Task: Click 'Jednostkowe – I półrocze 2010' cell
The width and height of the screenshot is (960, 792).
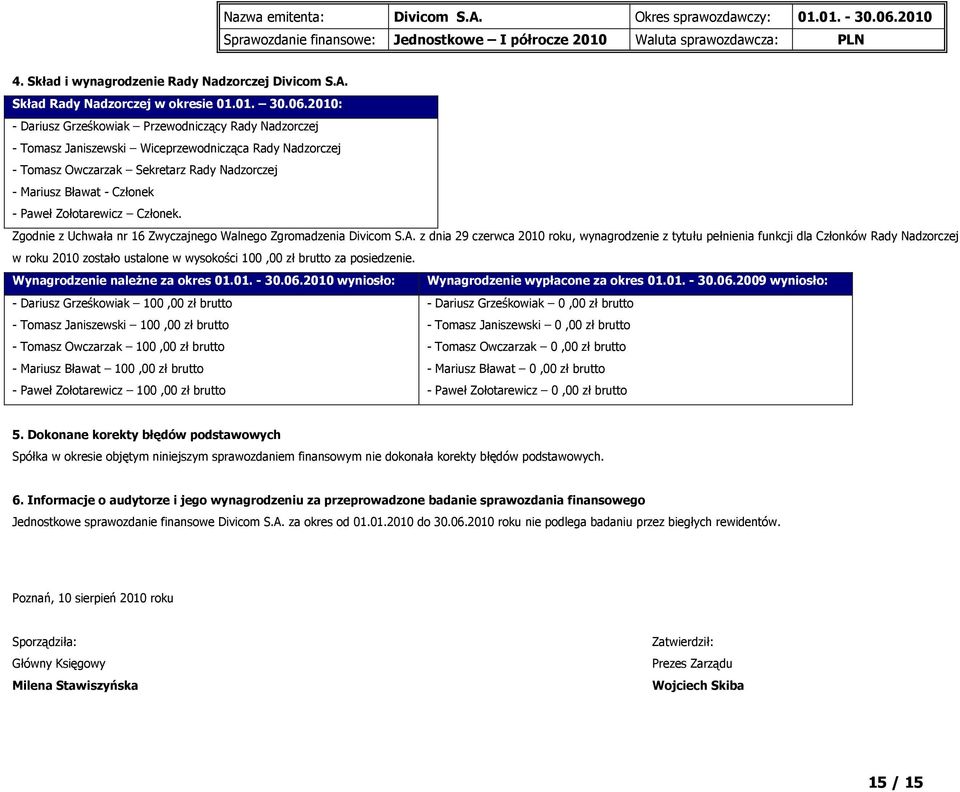Action: coord(509,40)
